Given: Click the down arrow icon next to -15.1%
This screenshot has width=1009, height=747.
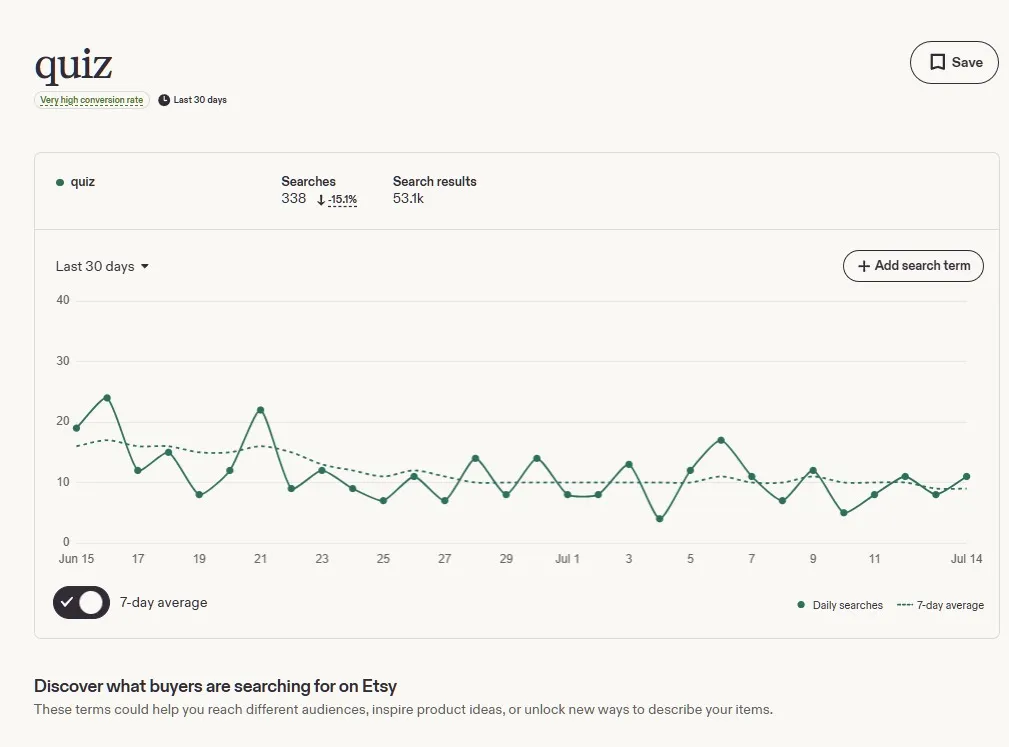Looking at the screenshot, I should click(320, 200).
